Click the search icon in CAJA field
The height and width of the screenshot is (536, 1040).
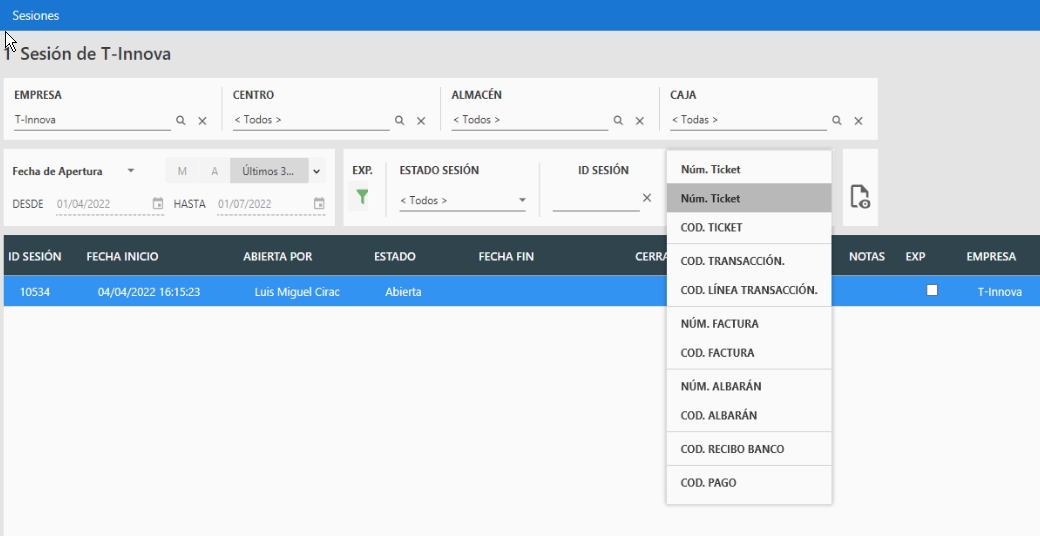click(x=837, y=121)
